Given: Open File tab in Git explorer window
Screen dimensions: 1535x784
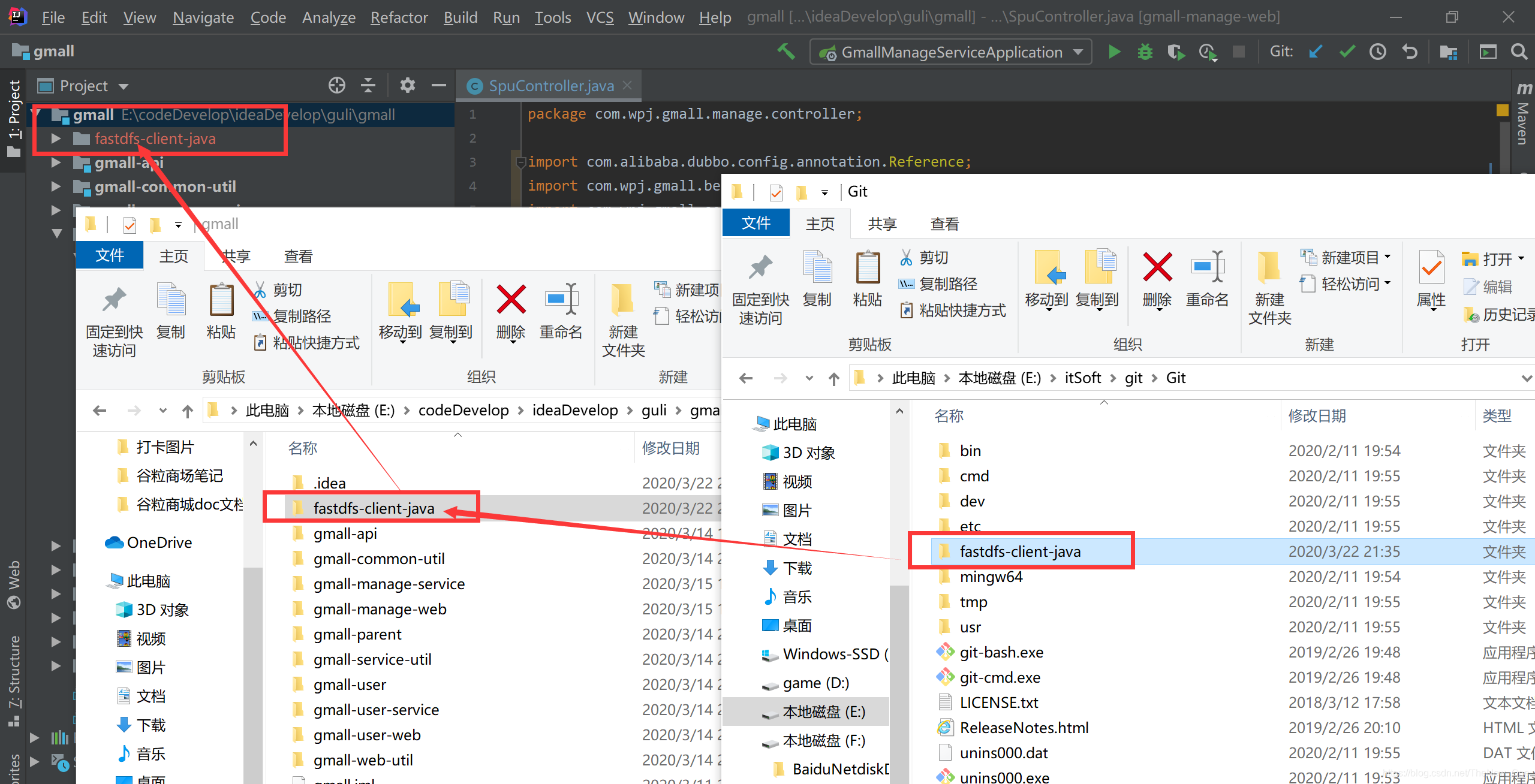Looking at the screenshot, I should [x=756, y=223].
